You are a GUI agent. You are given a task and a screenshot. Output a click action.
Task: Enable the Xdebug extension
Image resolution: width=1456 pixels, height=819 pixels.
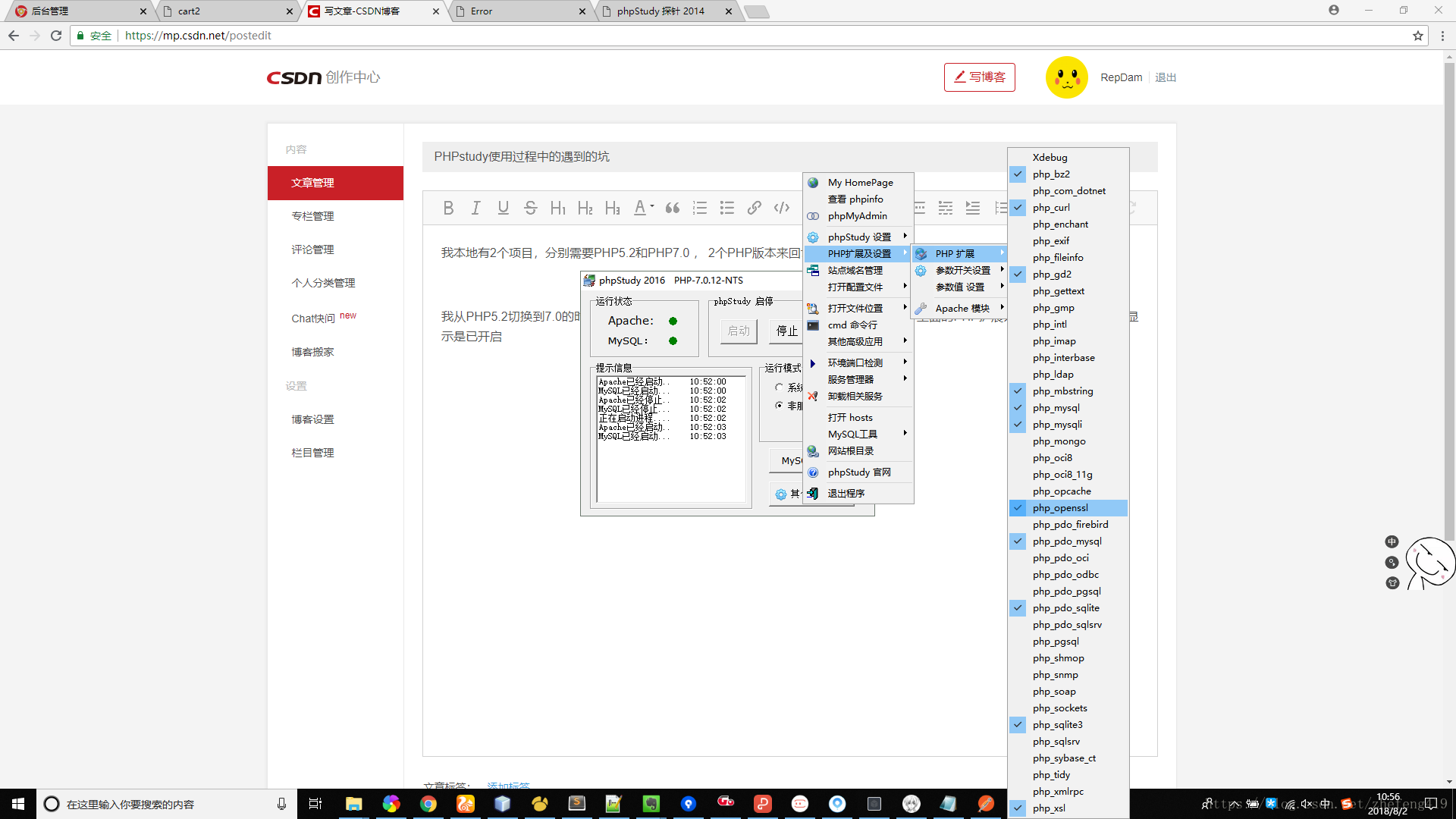tap(1068, 157)
